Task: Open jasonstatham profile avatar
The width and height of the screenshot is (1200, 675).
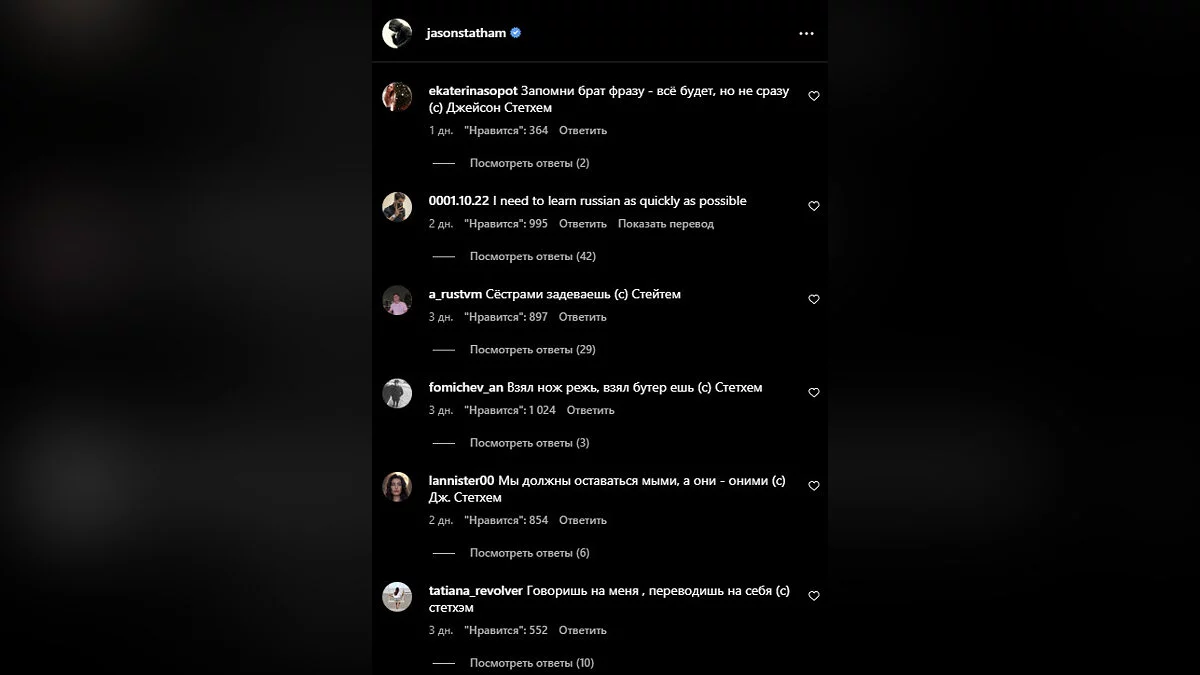Action: click(397, 33)
